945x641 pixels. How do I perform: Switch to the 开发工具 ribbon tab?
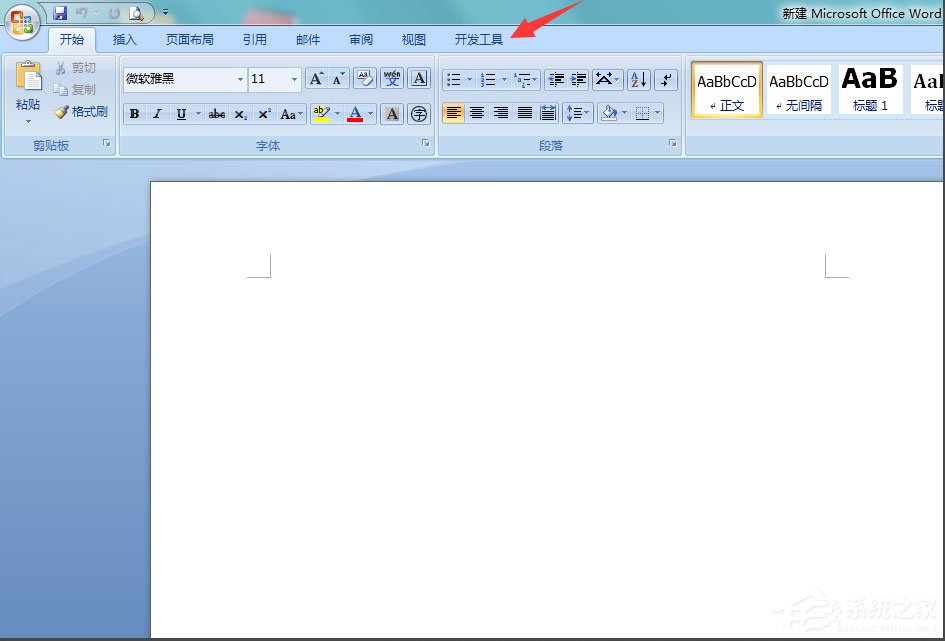477,40
